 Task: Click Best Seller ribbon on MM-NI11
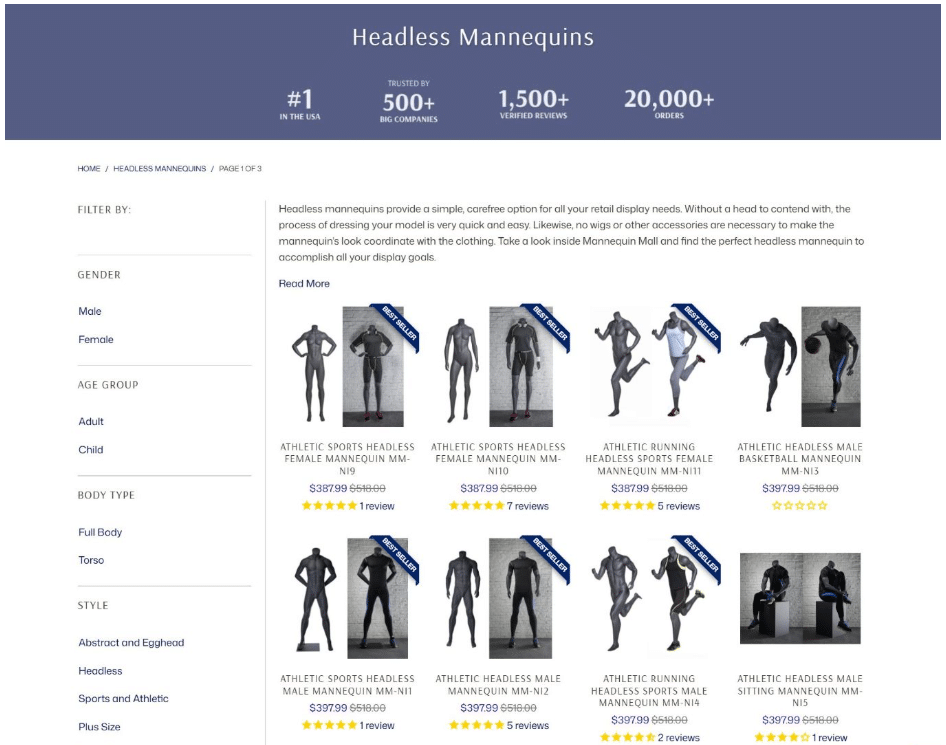pos(700,324)
